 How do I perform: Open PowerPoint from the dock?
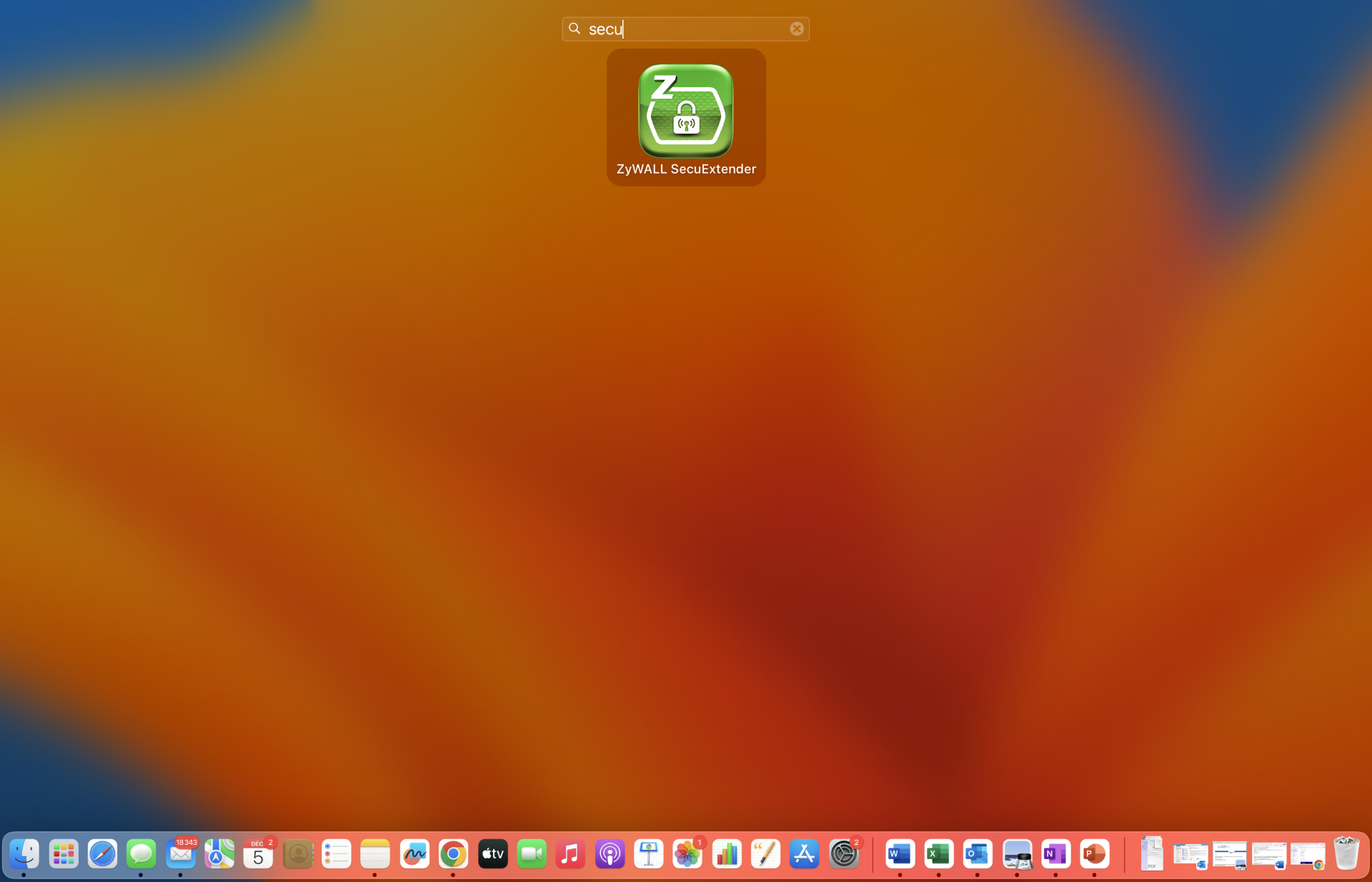pyautogui.click(x=1094, y=853)
